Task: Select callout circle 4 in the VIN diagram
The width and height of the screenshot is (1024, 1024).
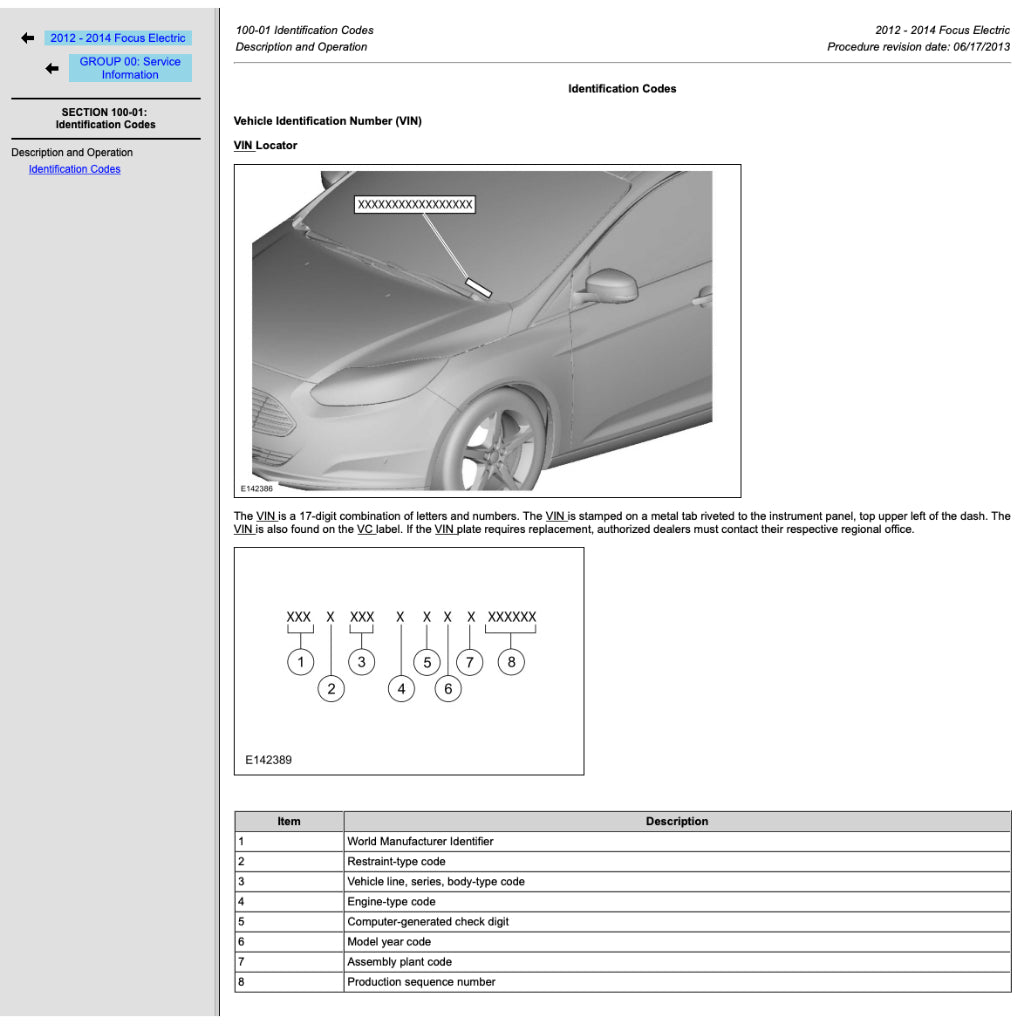Action: click(x=401, y=688)
